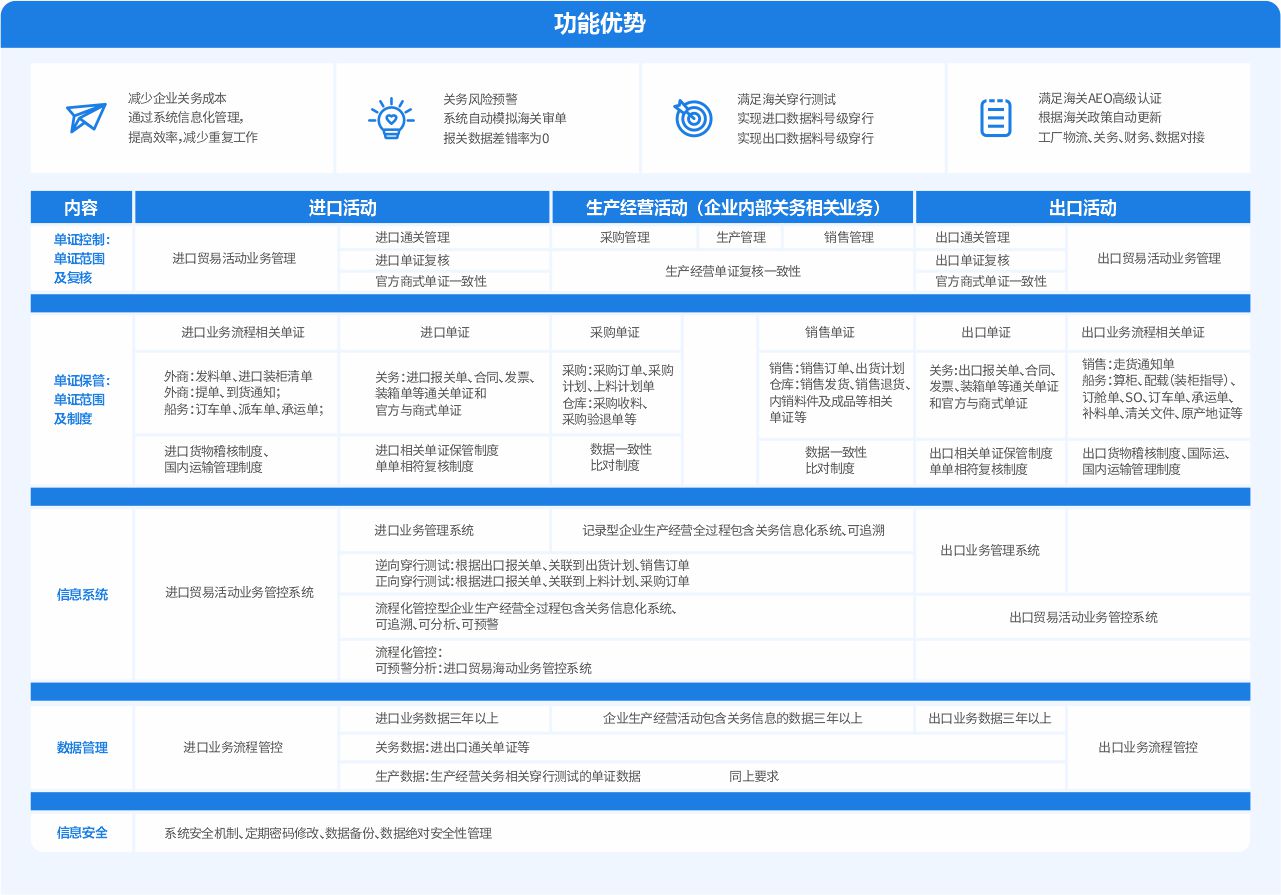Click the 出口货物稽核制度 cell

1159,461
